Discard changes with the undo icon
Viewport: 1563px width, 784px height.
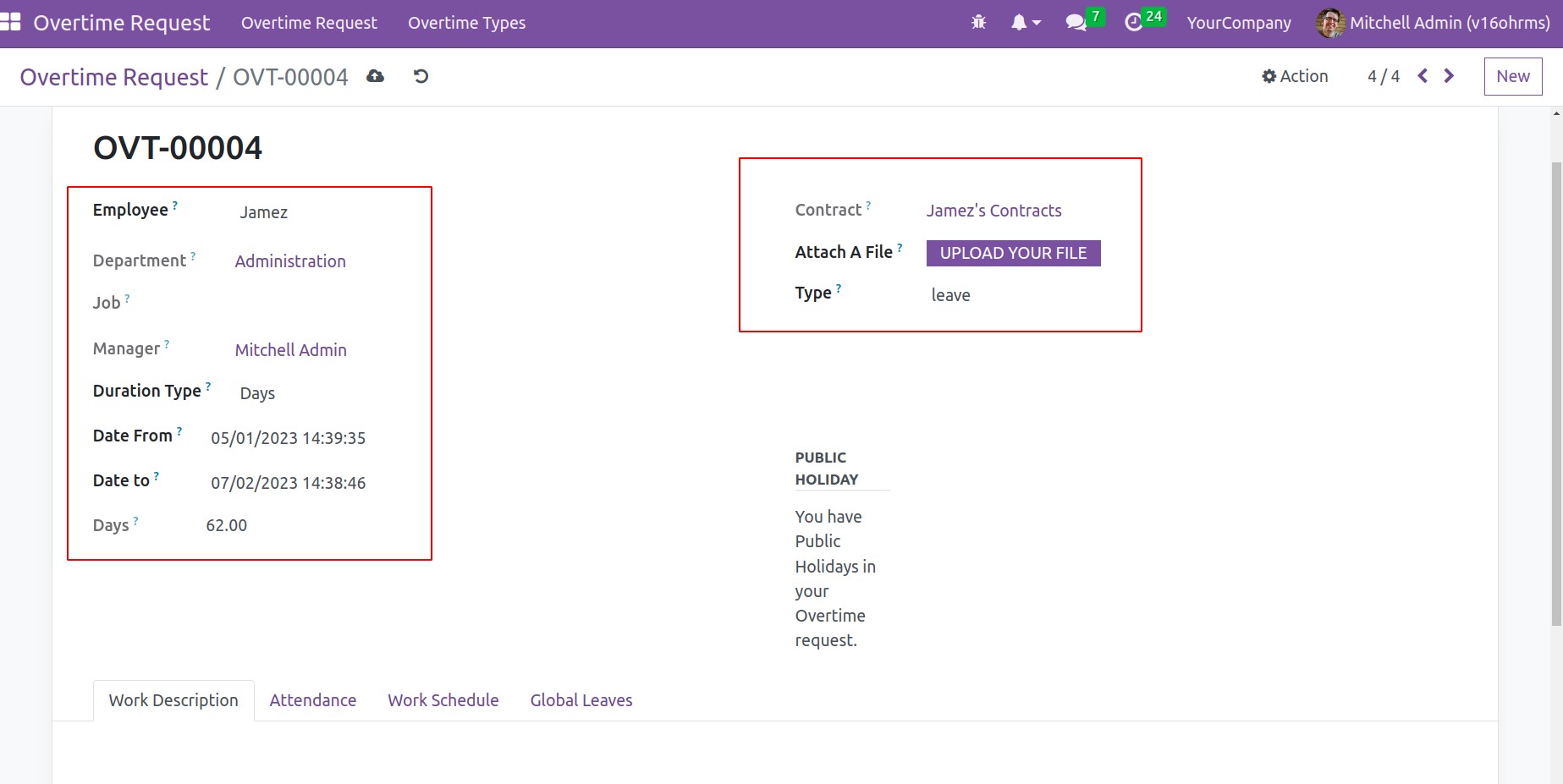click(x=421, y=77)
